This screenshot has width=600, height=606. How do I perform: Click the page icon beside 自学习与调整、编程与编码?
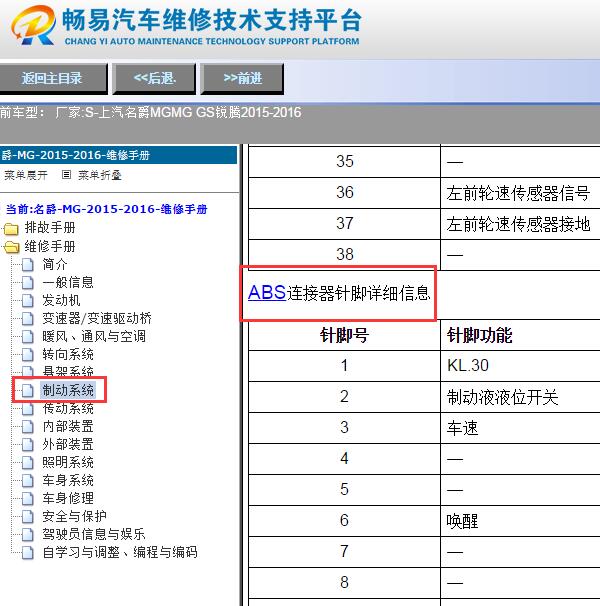pyautogui.click(x=27, y=552)
